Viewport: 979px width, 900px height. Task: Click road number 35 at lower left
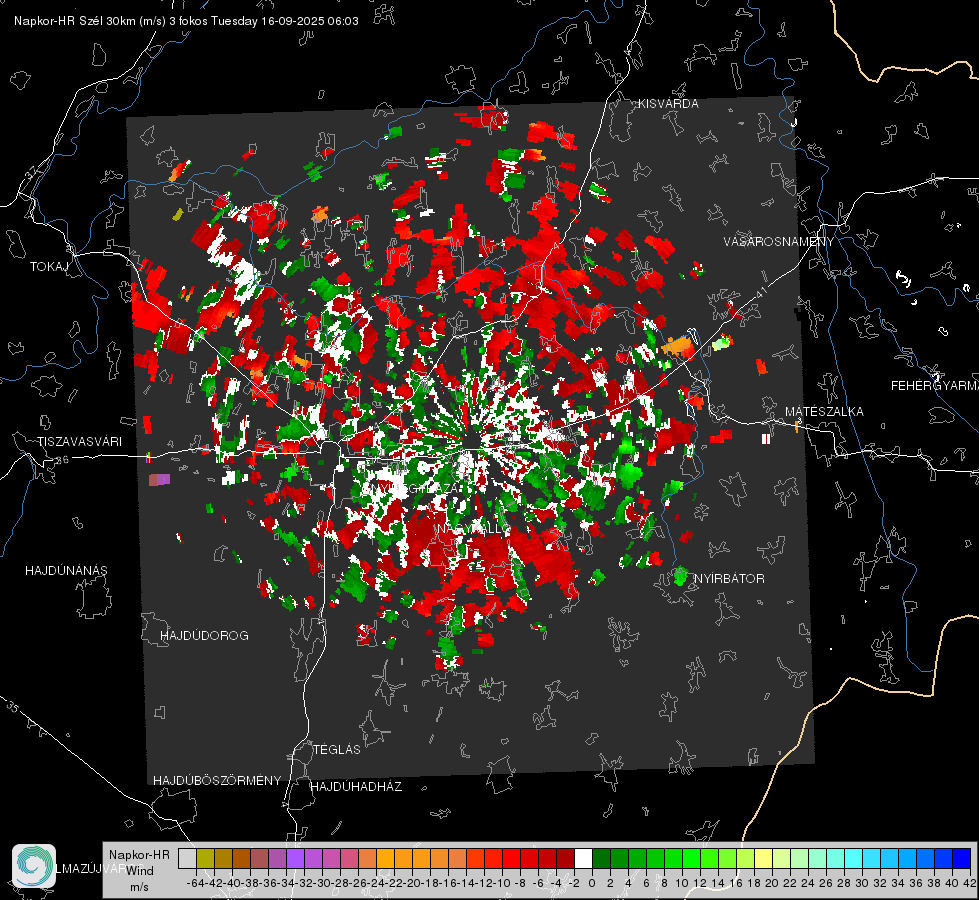pos(14,707)
